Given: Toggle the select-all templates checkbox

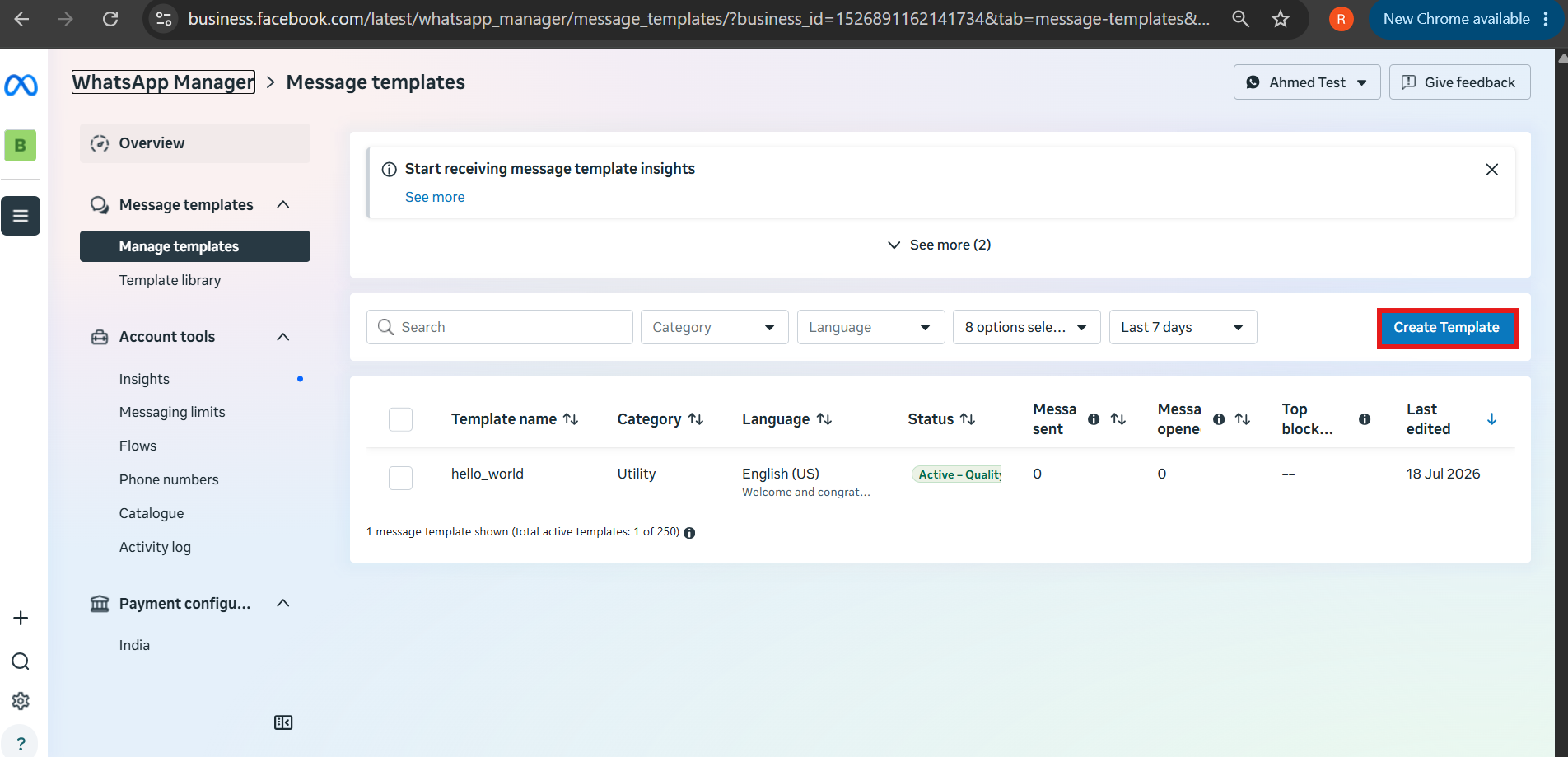Looking at the screenshot, I should pos(400,419).
